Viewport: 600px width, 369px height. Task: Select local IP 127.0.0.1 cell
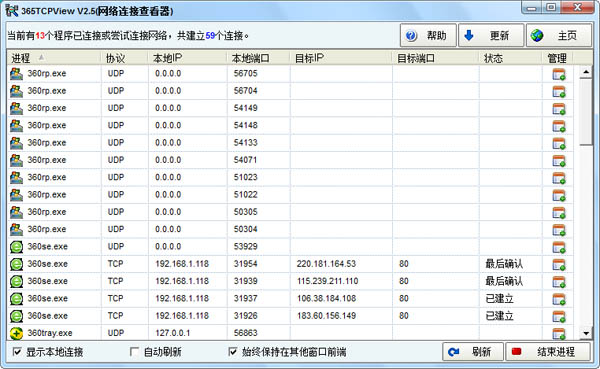click(x=173, y=333)
